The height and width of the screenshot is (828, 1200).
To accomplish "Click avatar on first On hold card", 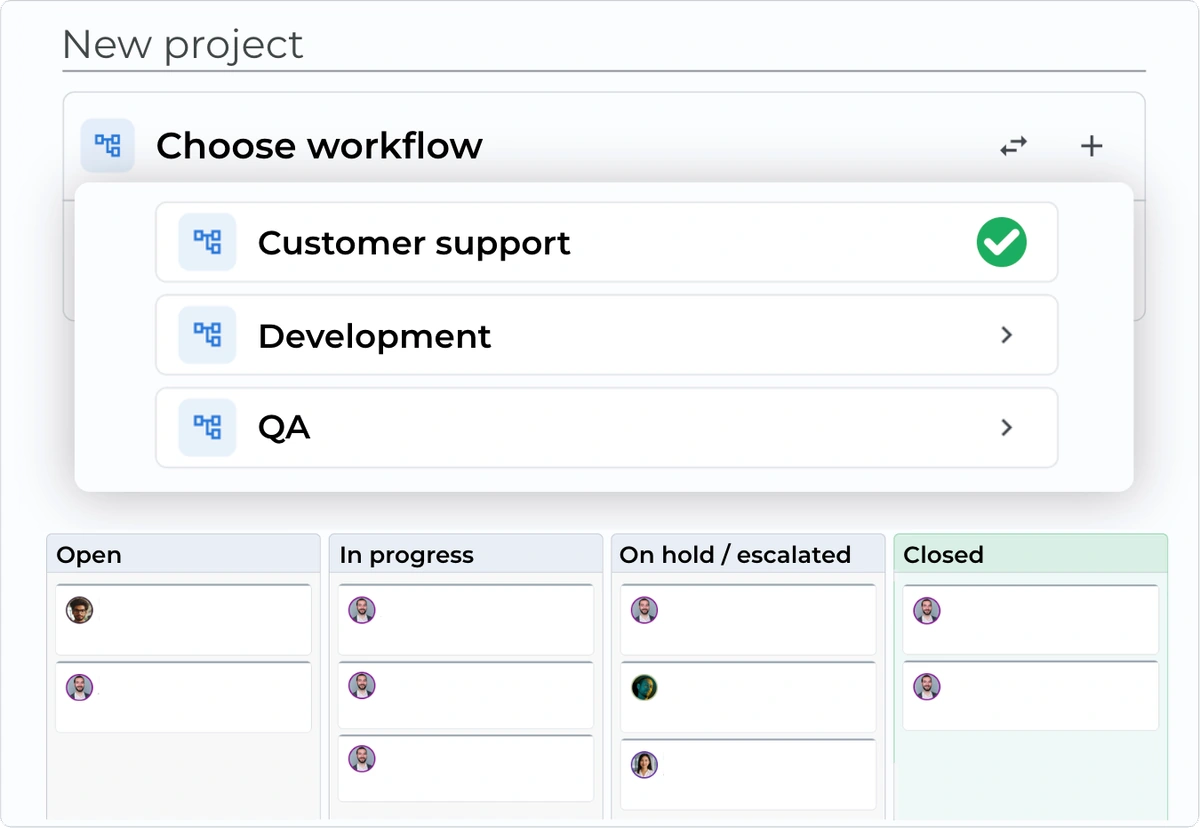I will click(644, 610).
